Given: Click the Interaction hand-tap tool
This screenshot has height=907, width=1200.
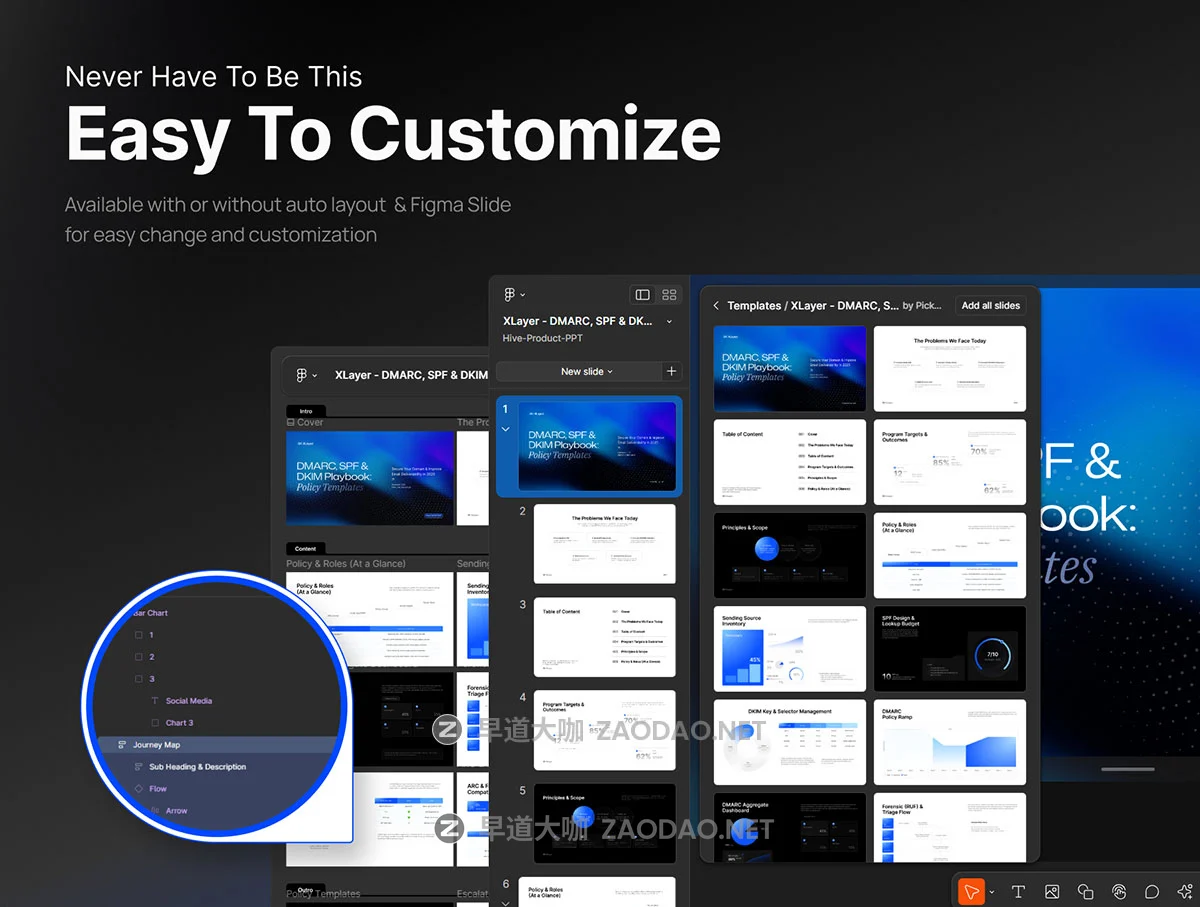Looking at the screenshot, I should click(x=1119, y=892).
